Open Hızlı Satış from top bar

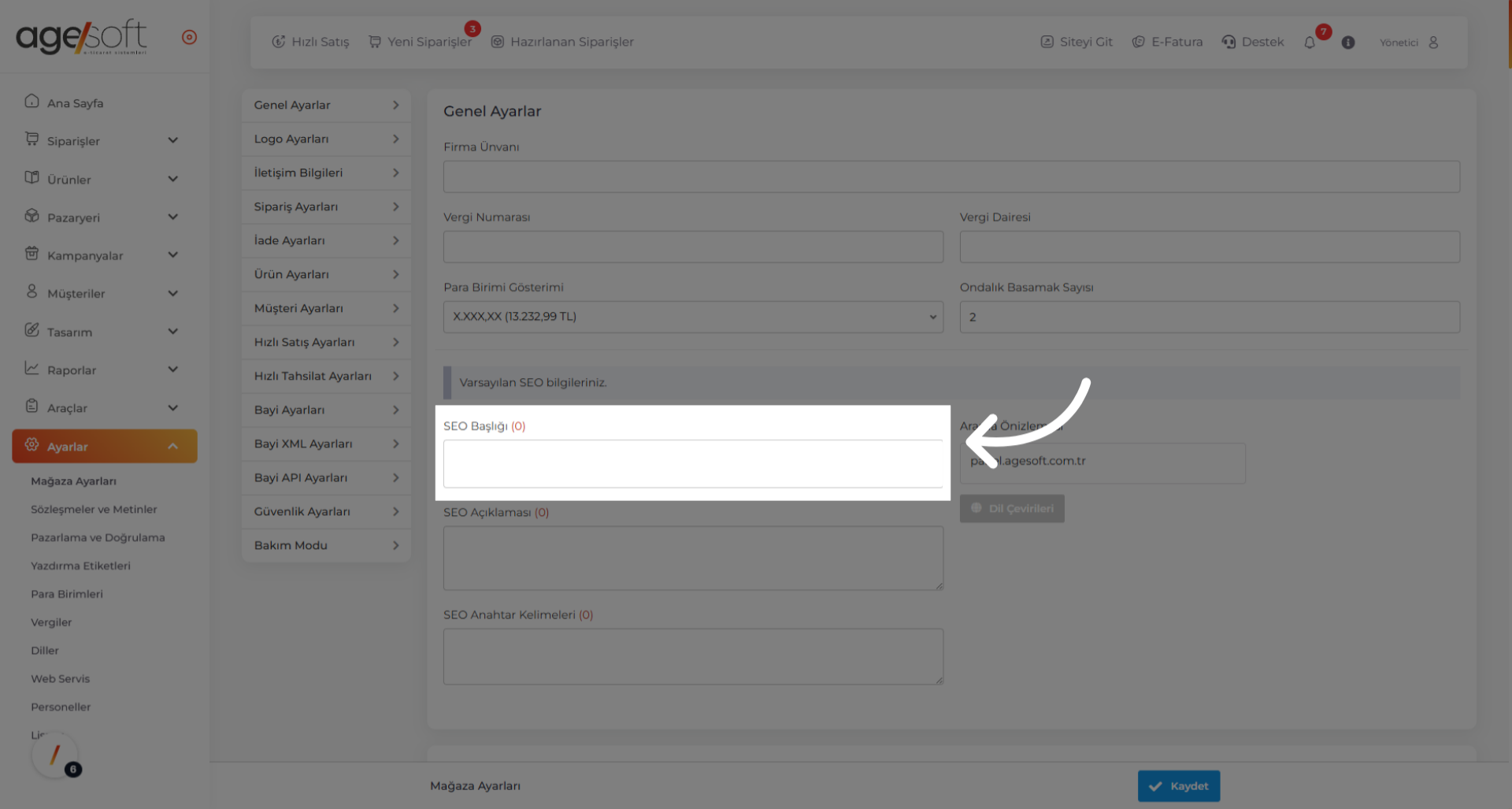pos(310,42)
